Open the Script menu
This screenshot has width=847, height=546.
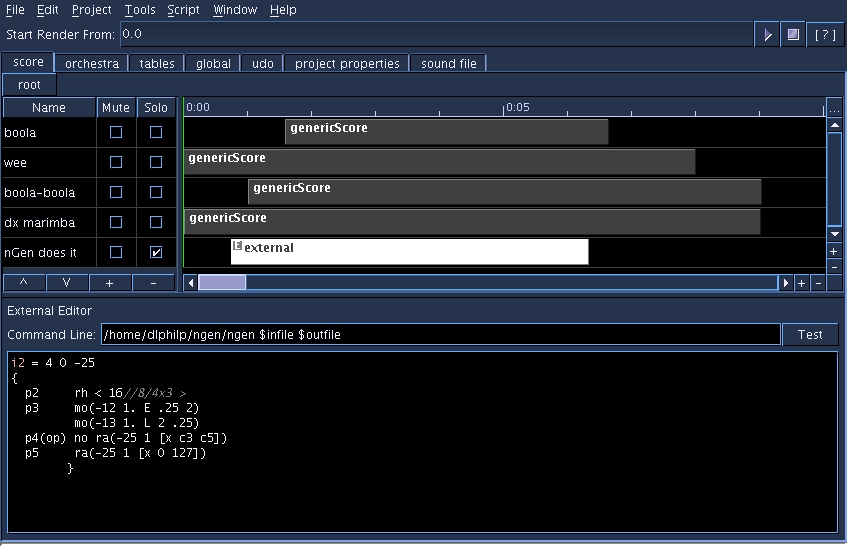184,10
